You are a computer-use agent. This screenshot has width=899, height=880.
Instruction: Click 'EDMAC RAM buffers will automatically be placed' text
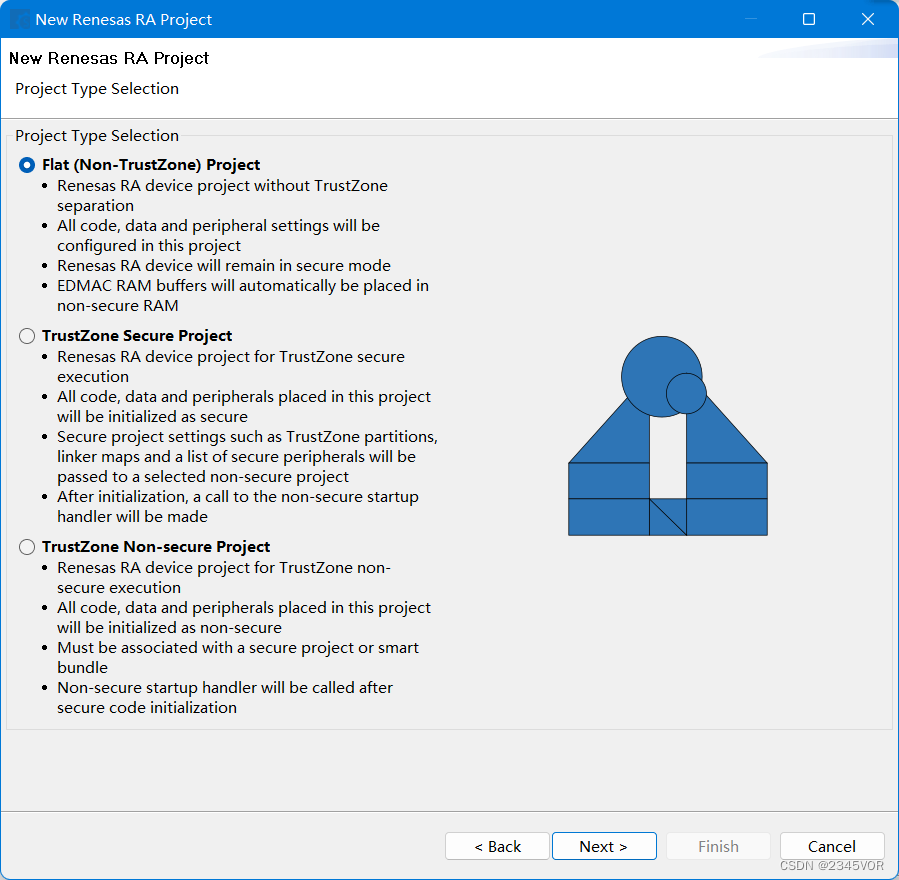pos(243,286)
